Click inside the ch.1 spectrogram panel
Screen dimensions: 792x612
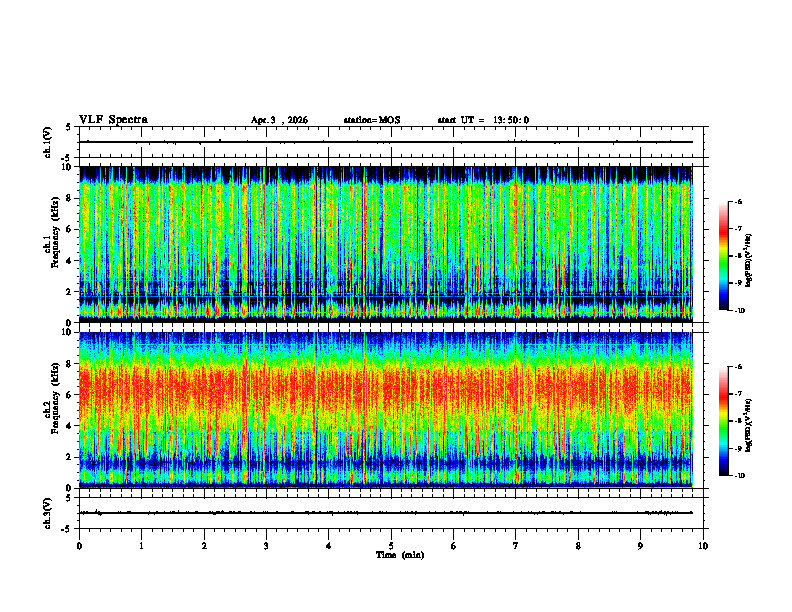pyautogui.click(x=386, y=244)
